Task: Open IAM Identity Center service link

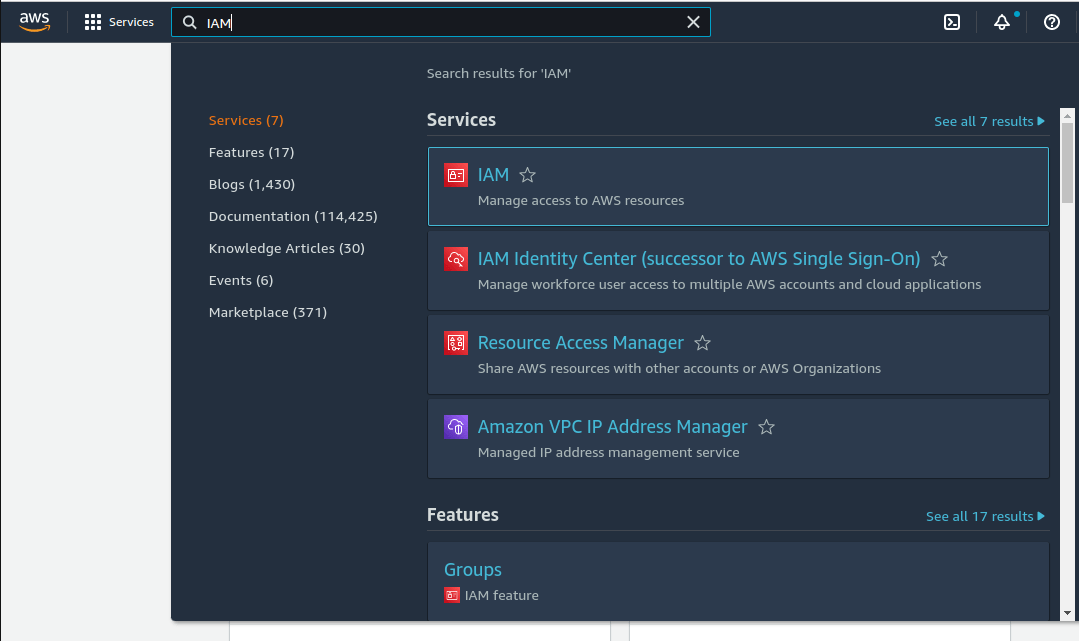Action: click(x=698, y=259)
